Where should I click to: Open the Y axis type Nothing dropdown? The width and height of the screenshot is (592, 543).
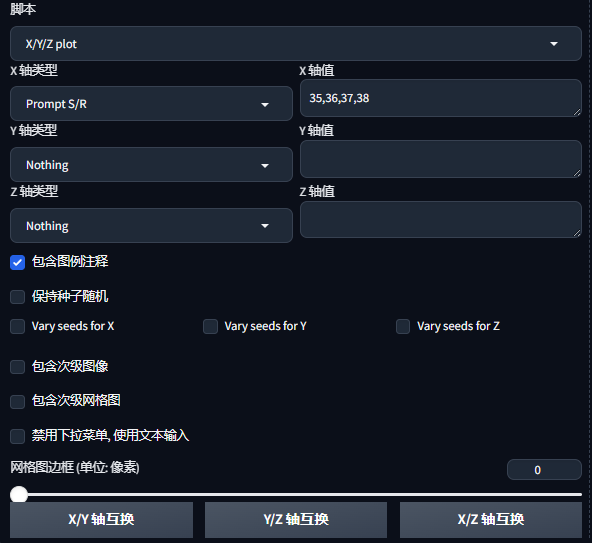coord(151,165)
